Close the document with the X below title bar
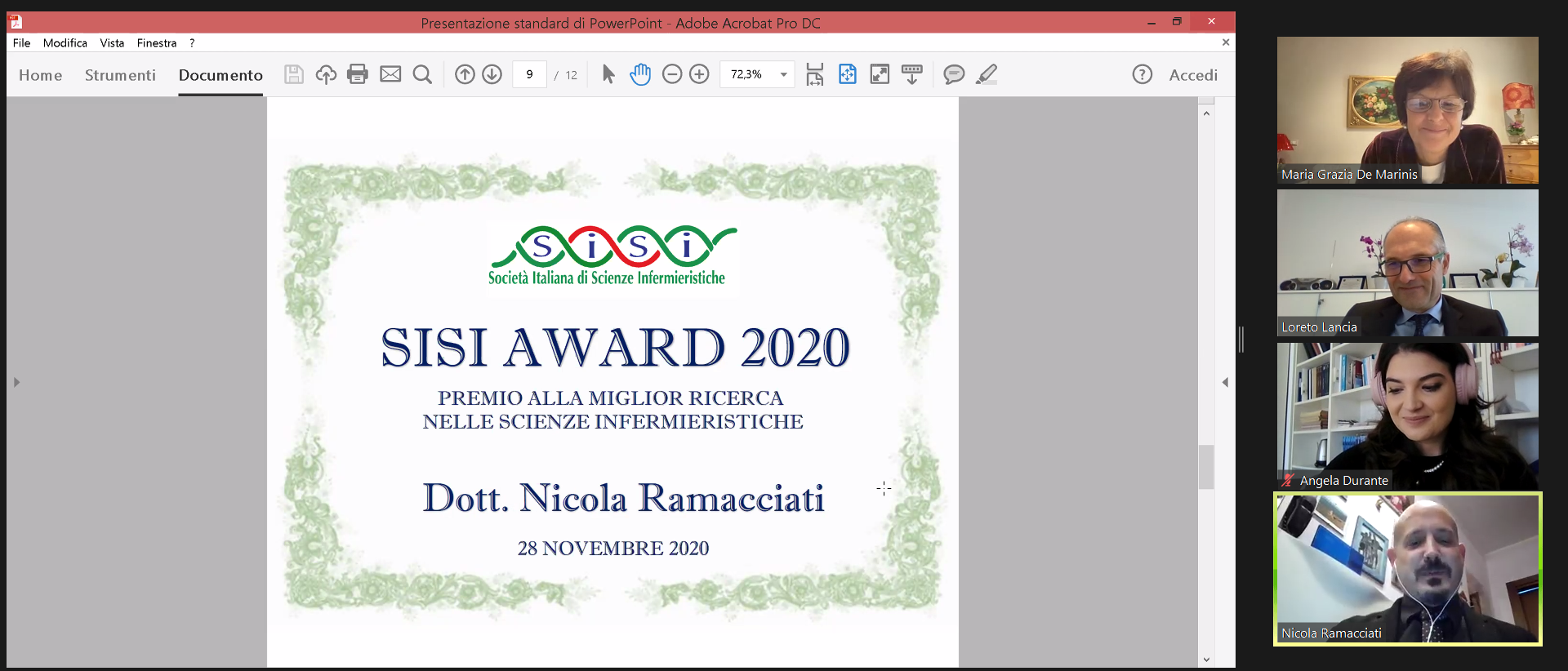This screenshot has height=671, width=1568. (1226, 42)
